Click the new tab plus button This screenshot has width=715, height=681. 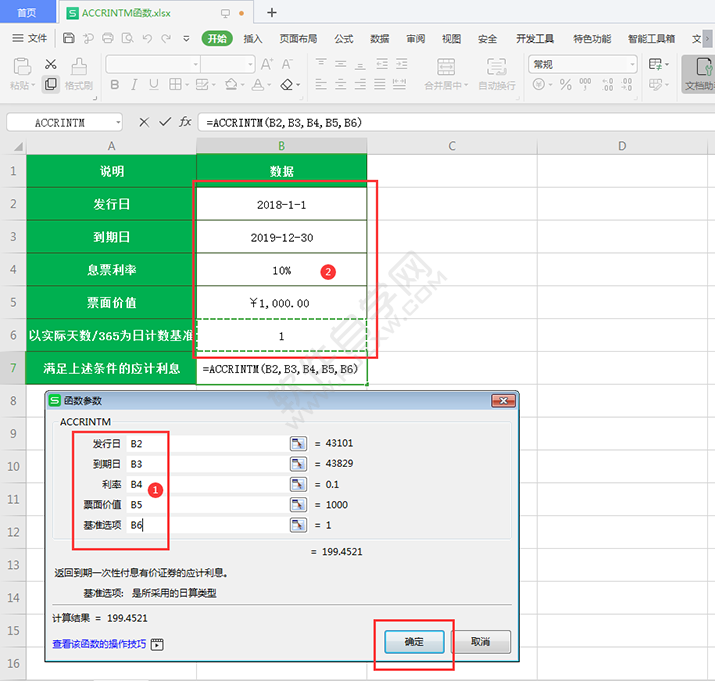click(x=272, y=13)
